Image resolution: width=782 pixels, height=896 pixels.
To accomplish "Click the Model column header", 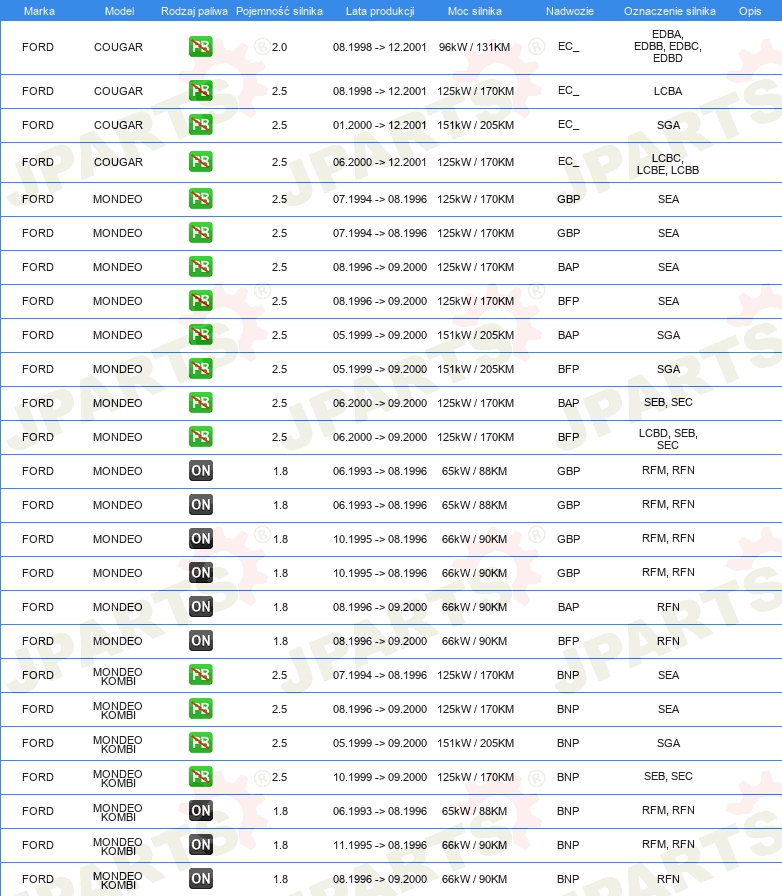I will click(119, 11).
